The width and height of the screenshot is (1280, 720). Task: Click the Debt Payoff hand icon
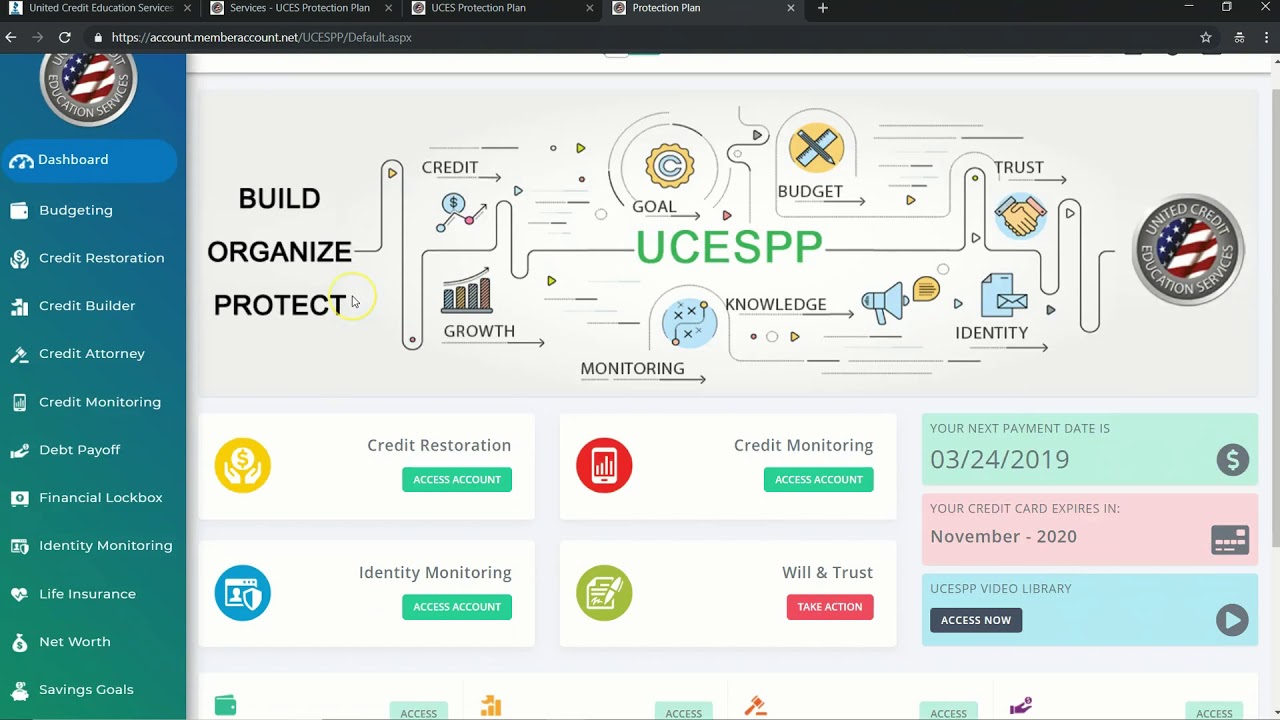click(x=19, y=451)
